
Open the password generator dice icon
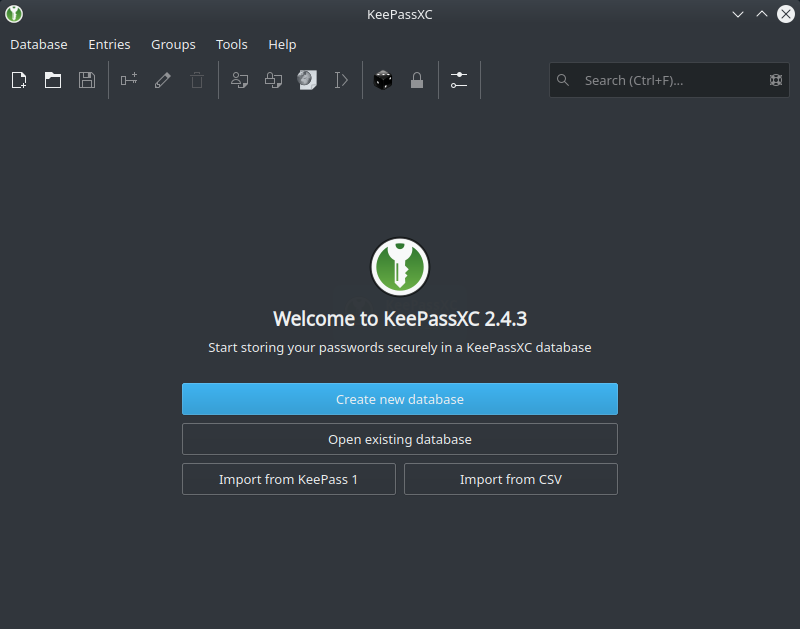[383, 80]
